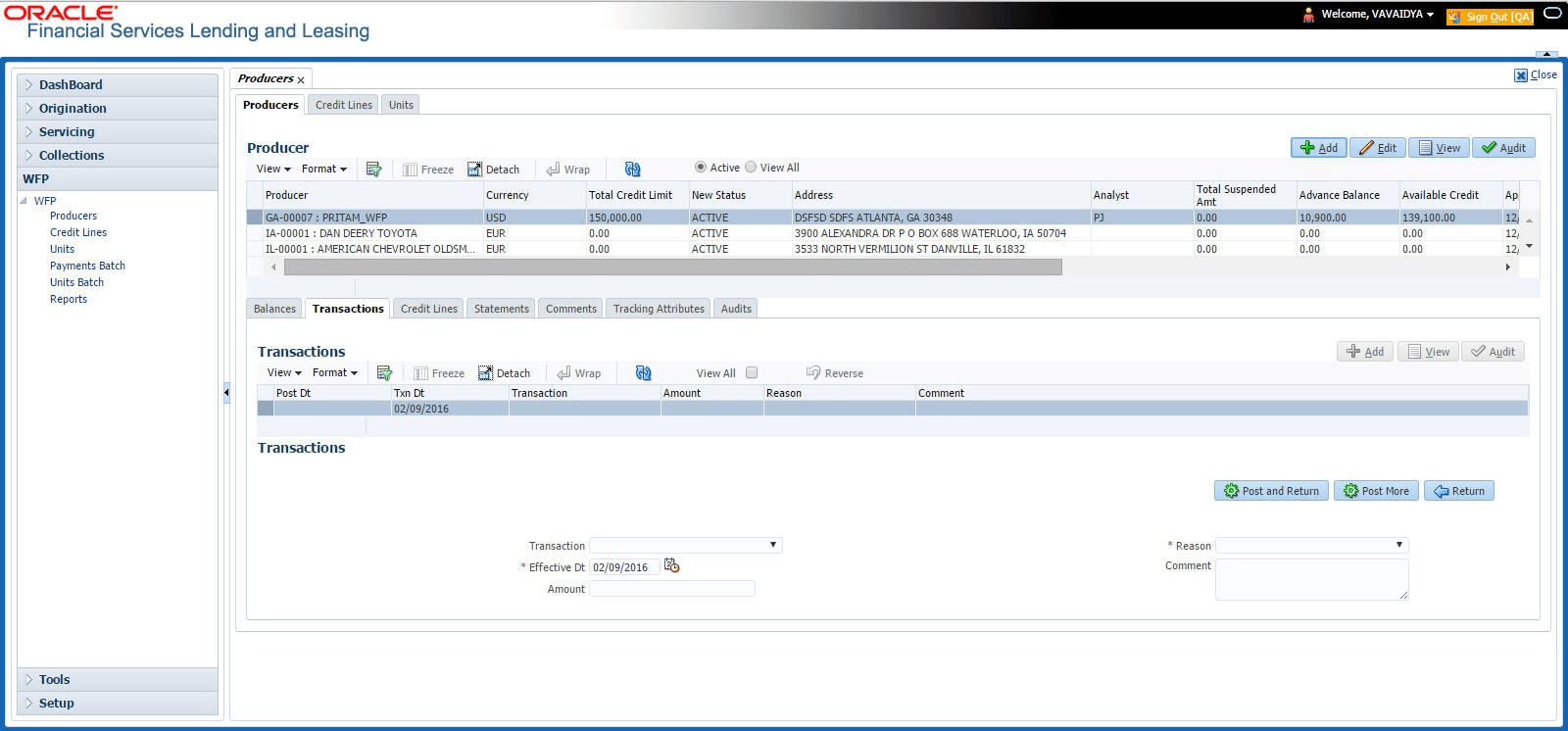
Task: Open Producers in WFP tree
Action: coord(73,216)
